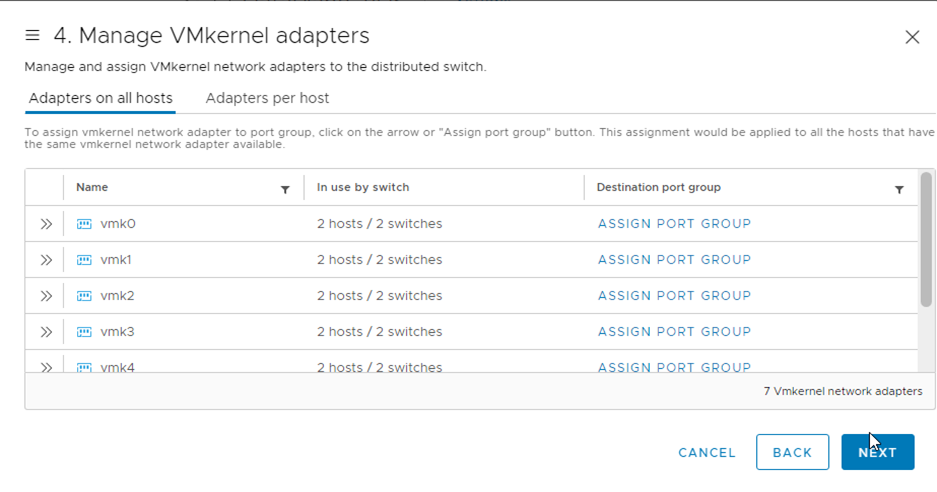Switch to Adapters per host tab
The image size is (937, 492).
[267, 98]
